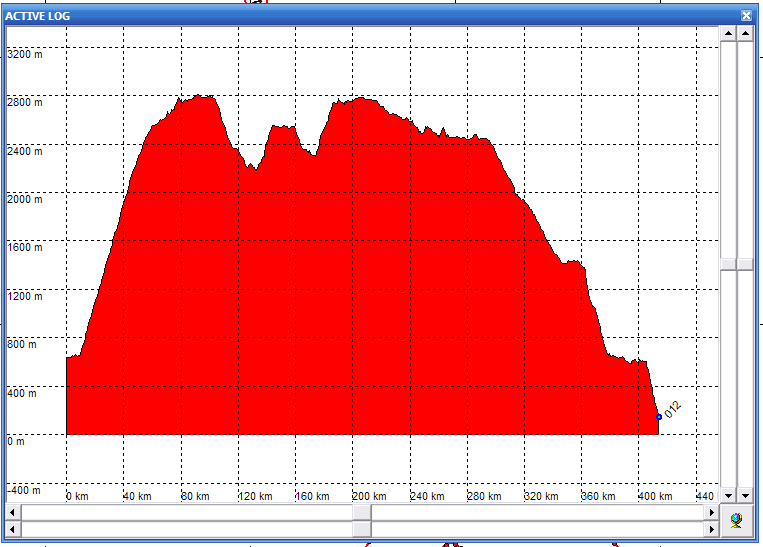The width and height of the screenshot is (763, 547).
Task: Click the right arrow of the lower horizontal scrollbar
Action: (x=710, y=528)
